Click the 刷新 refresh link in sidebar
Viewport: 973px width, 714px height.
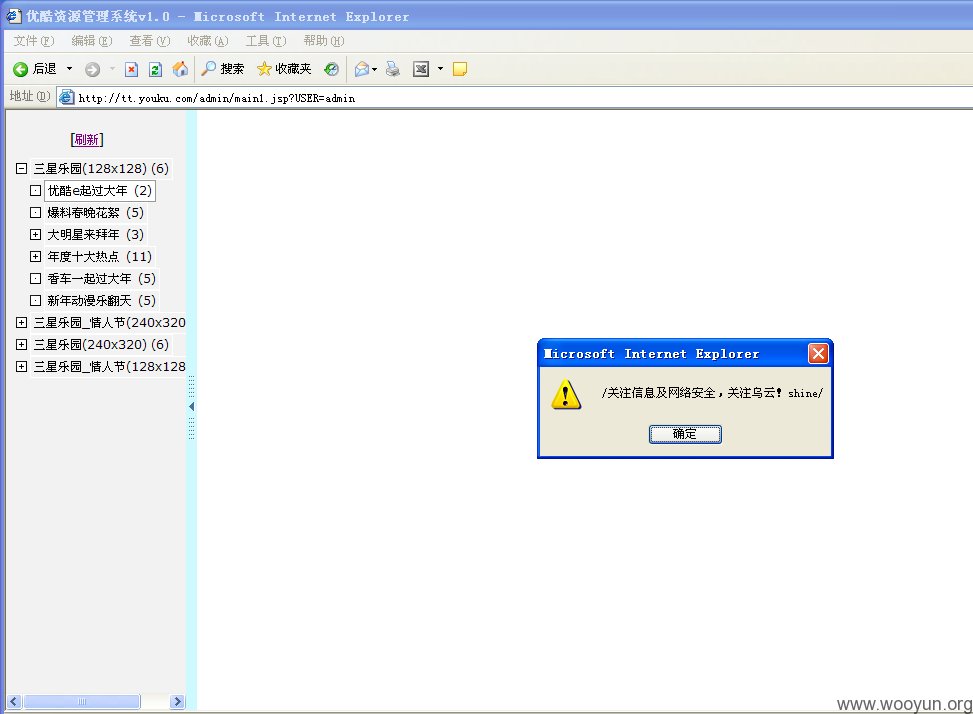pos(87,140)
